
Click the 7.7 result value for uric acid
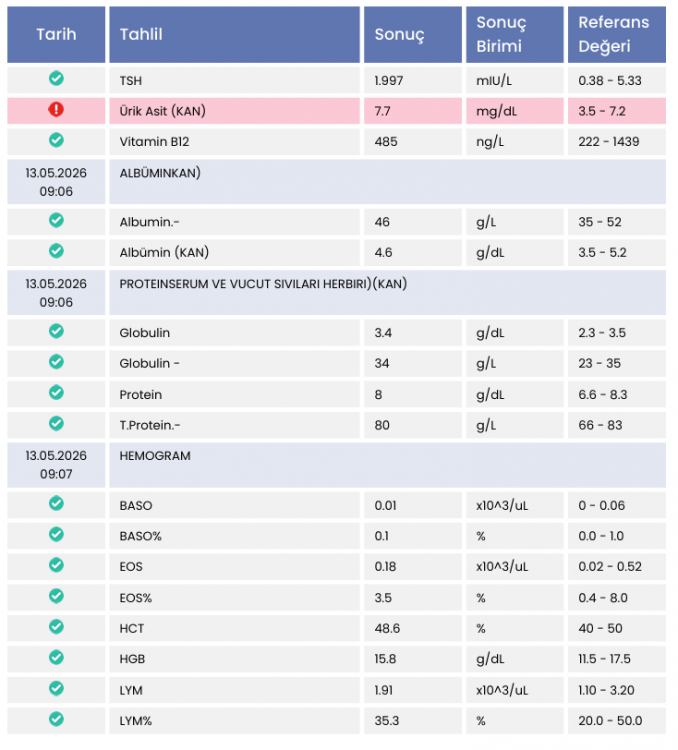tap(382, 111)
